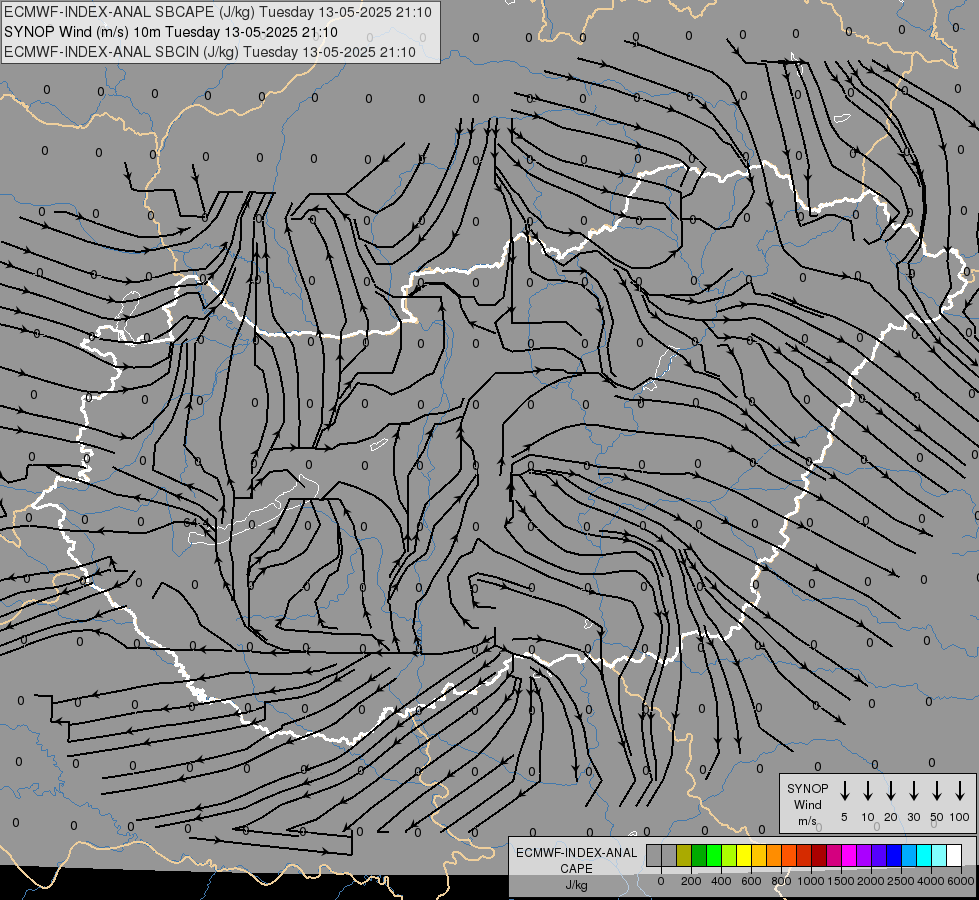This screenshot has width=979, height=900.
Task: Select the SBCAPE title line in header
Action: coord(217,12)
